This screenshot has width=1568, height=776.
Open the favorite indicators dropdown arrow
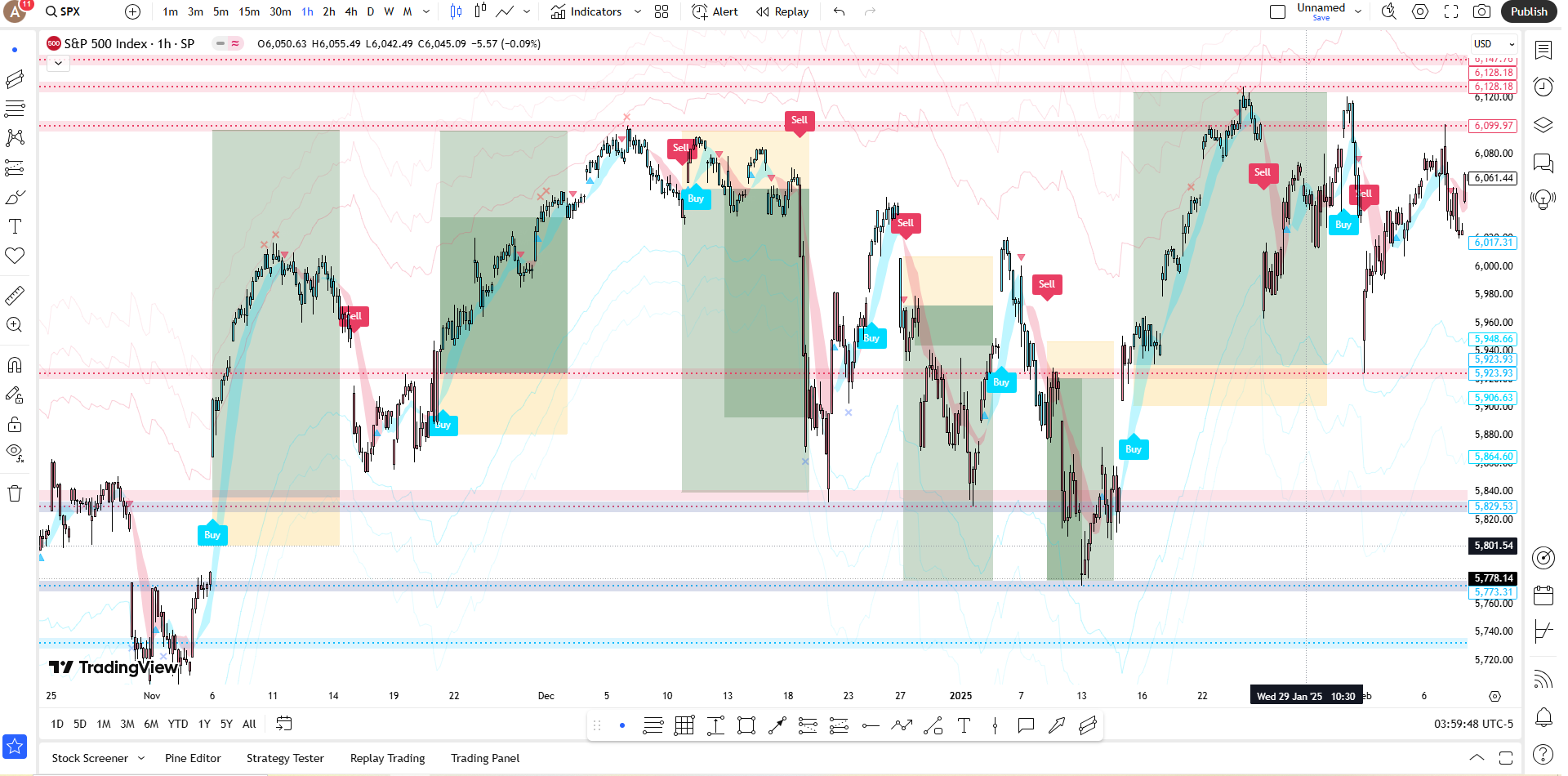coord(637,11)
